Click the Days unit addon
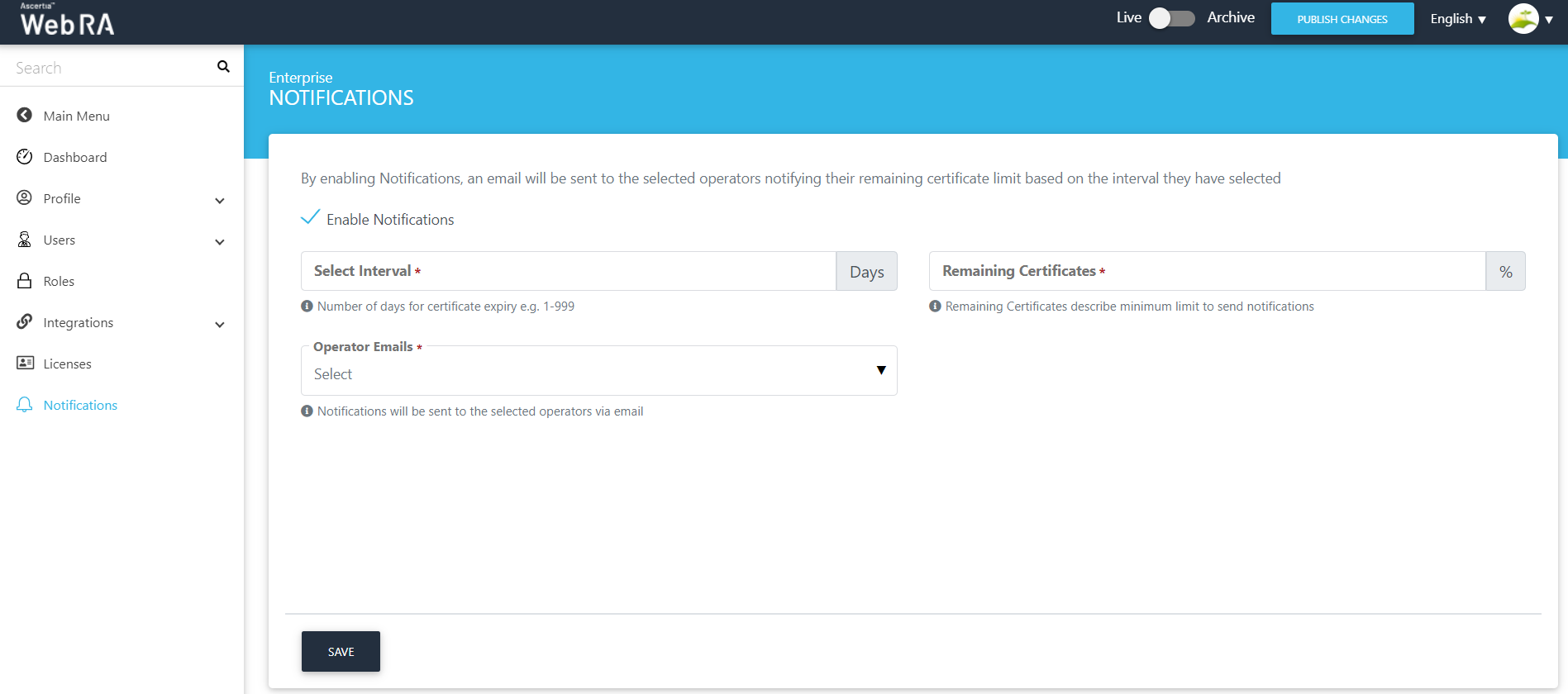This screenshot has width=1568, height=694. pos(867,271)
